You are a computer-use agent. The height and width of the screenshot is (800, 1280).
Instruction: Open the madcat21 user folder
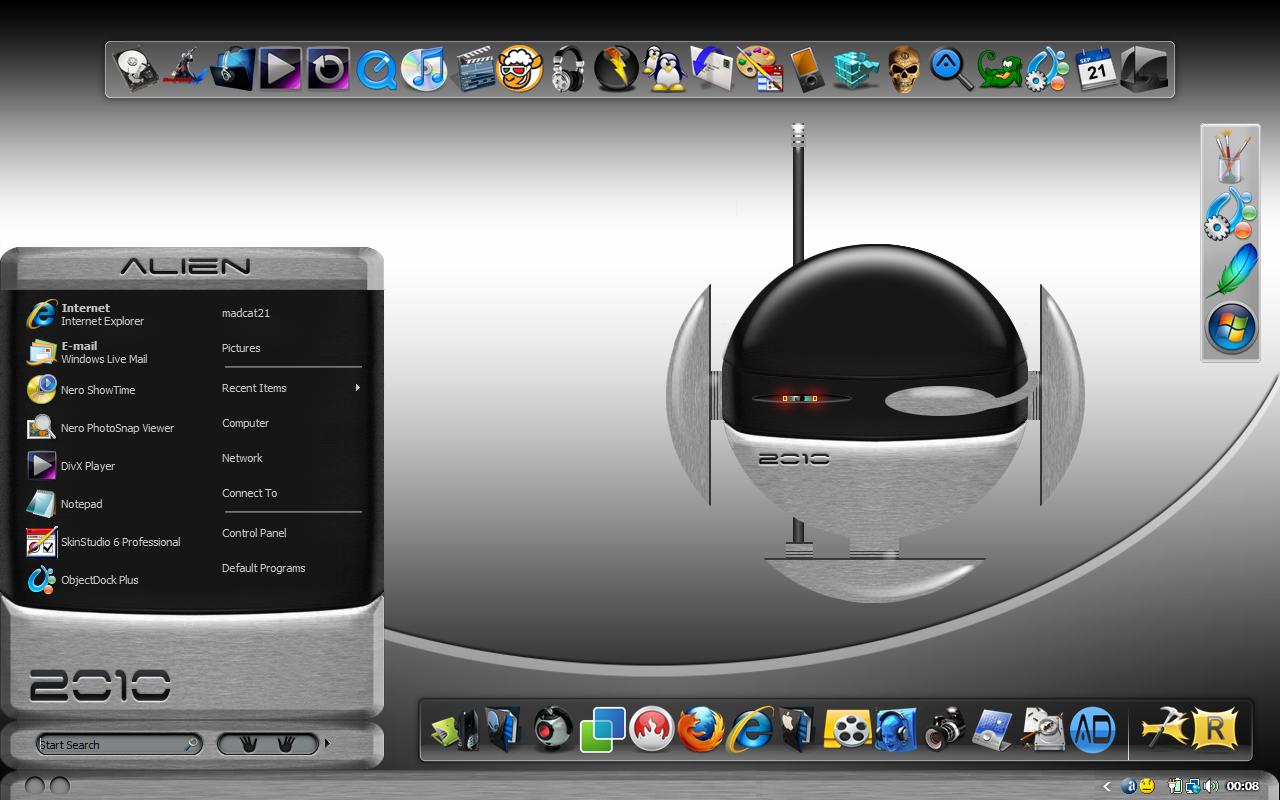pos(246,313)
